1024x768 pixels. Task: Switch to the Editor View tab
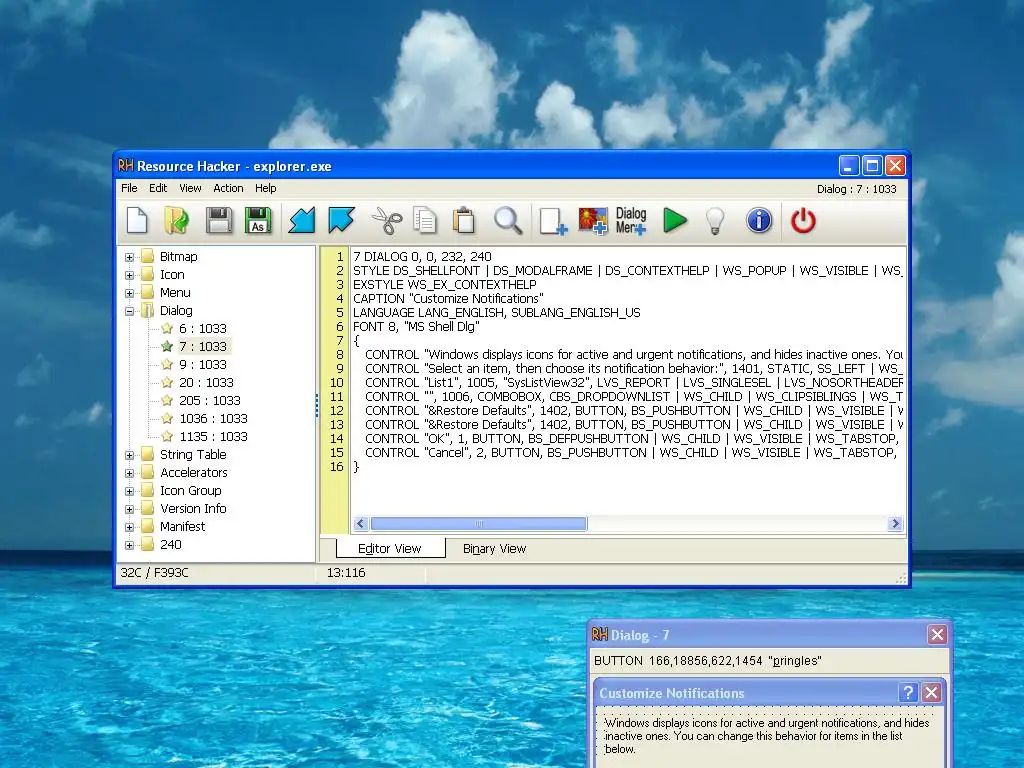pos(390,549)
